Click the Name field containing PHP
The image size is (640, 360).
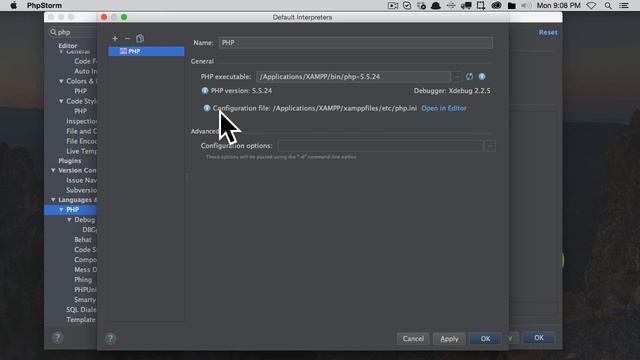[356, 43]
